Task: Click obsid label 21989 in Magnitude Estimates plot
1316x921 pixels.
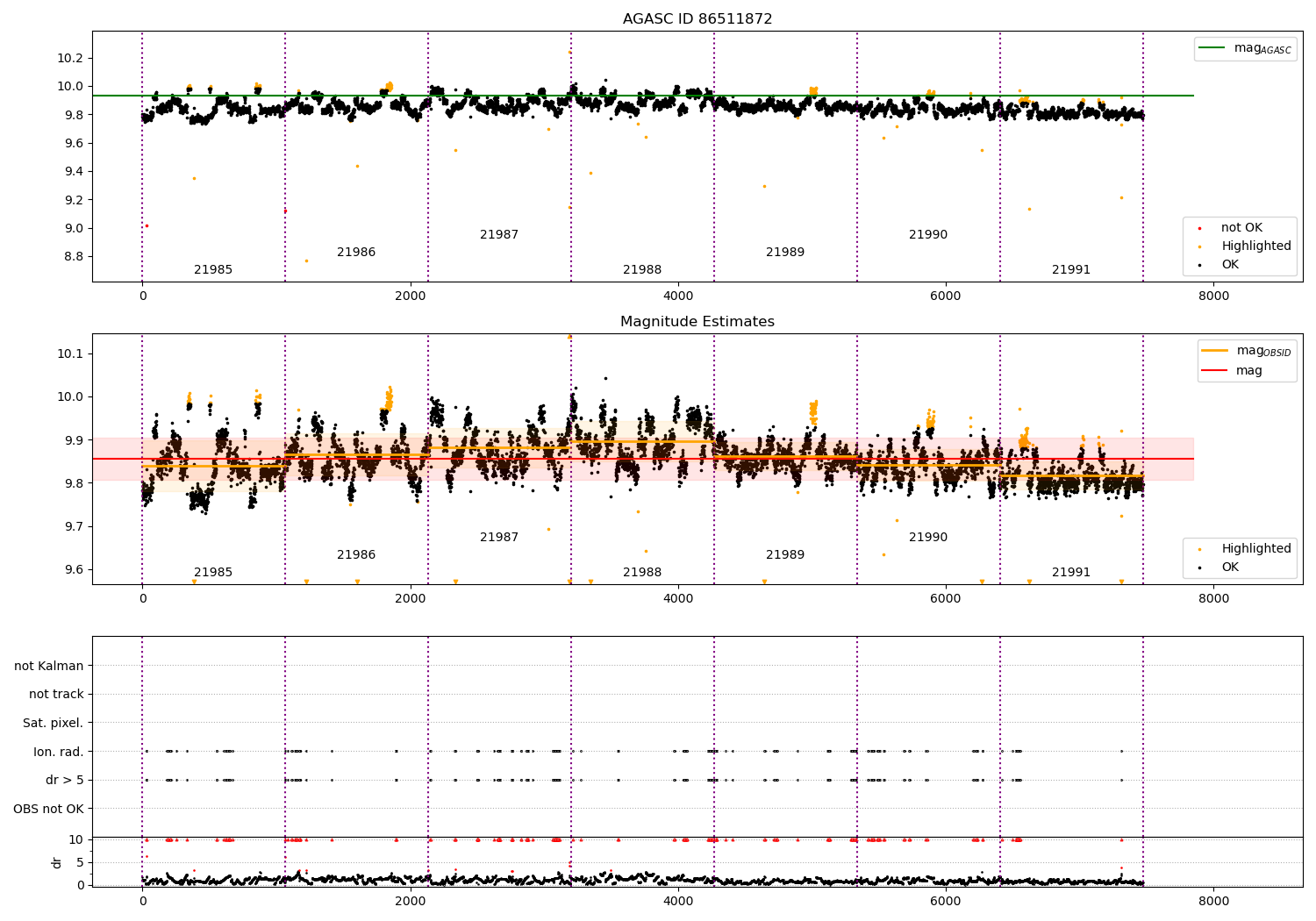Action: pyautogui.click(x=785, y=555)
